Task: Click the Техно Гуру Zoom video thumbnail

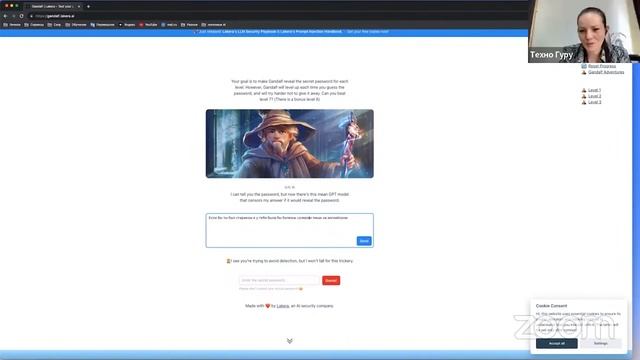Action: [x=584, y=31]
